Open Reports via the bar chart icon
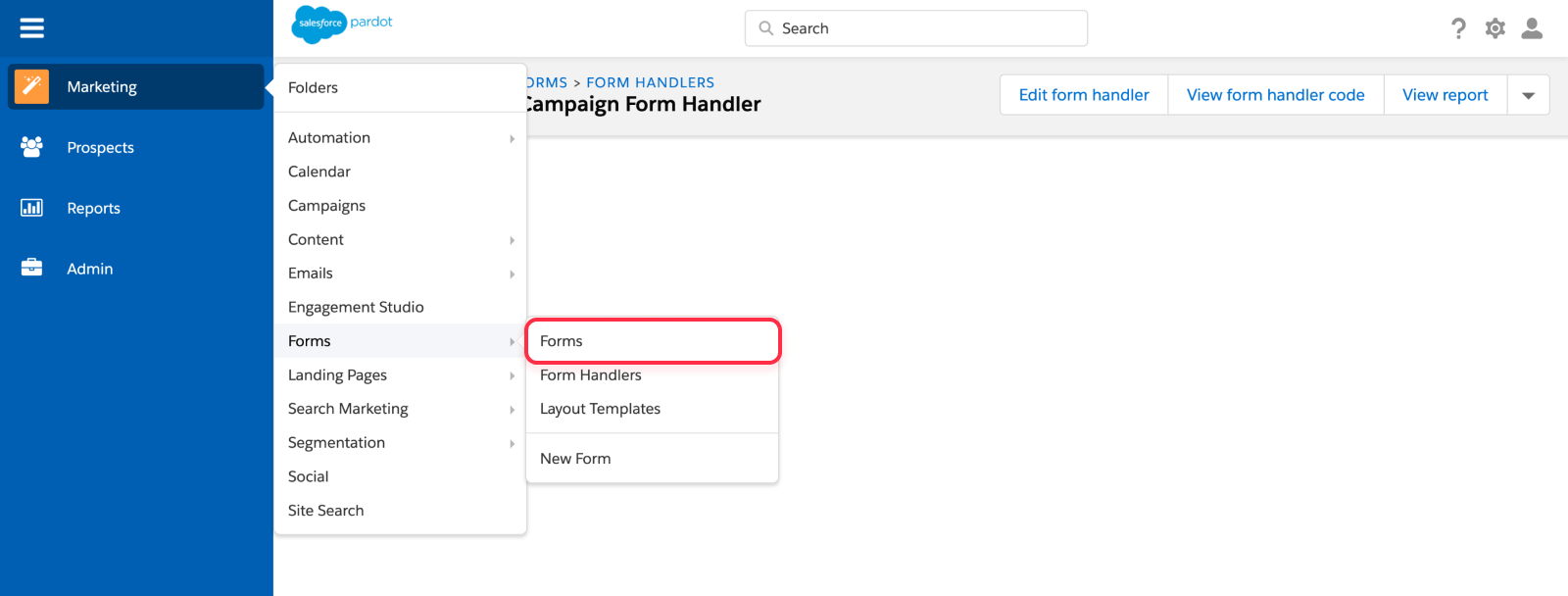Viewport: 1568px width, 596px height. click(30, 207)
